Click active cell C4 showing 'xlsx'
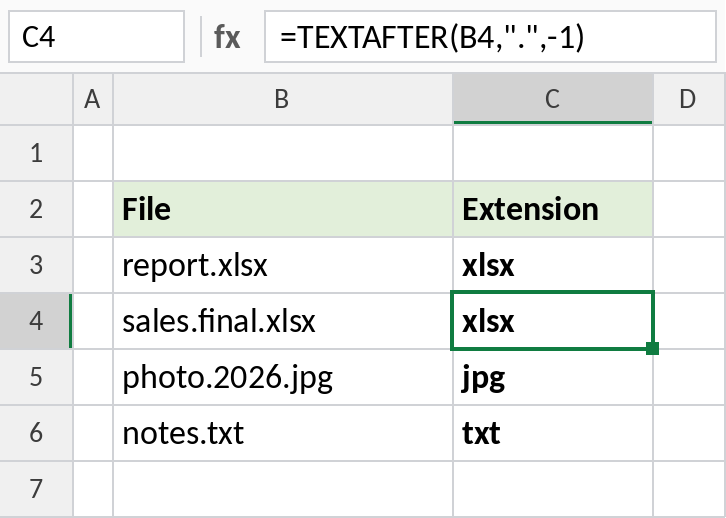 coord(553,321)
